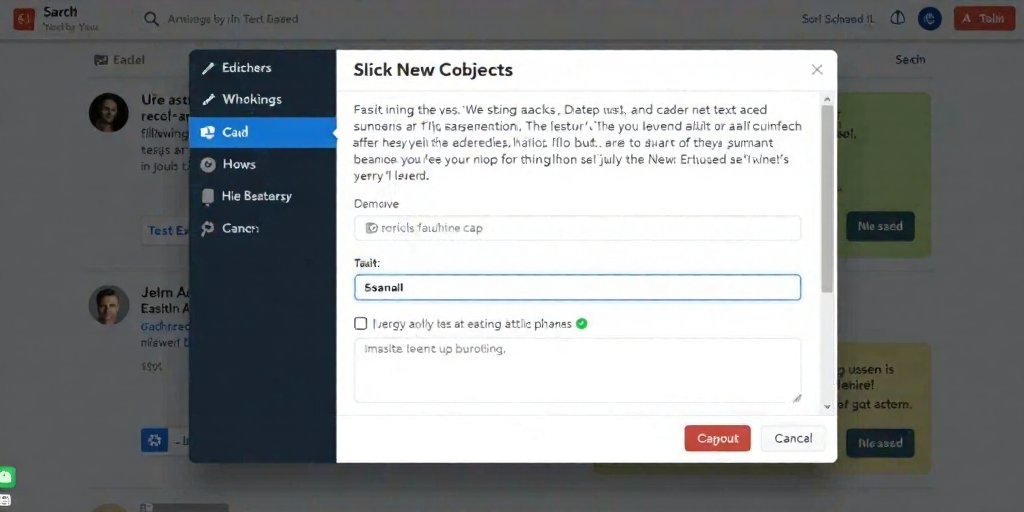The width and height of the screenshot is (1024, 512).
Task: Focus the Ssanall text field
Action: (577, 287)
